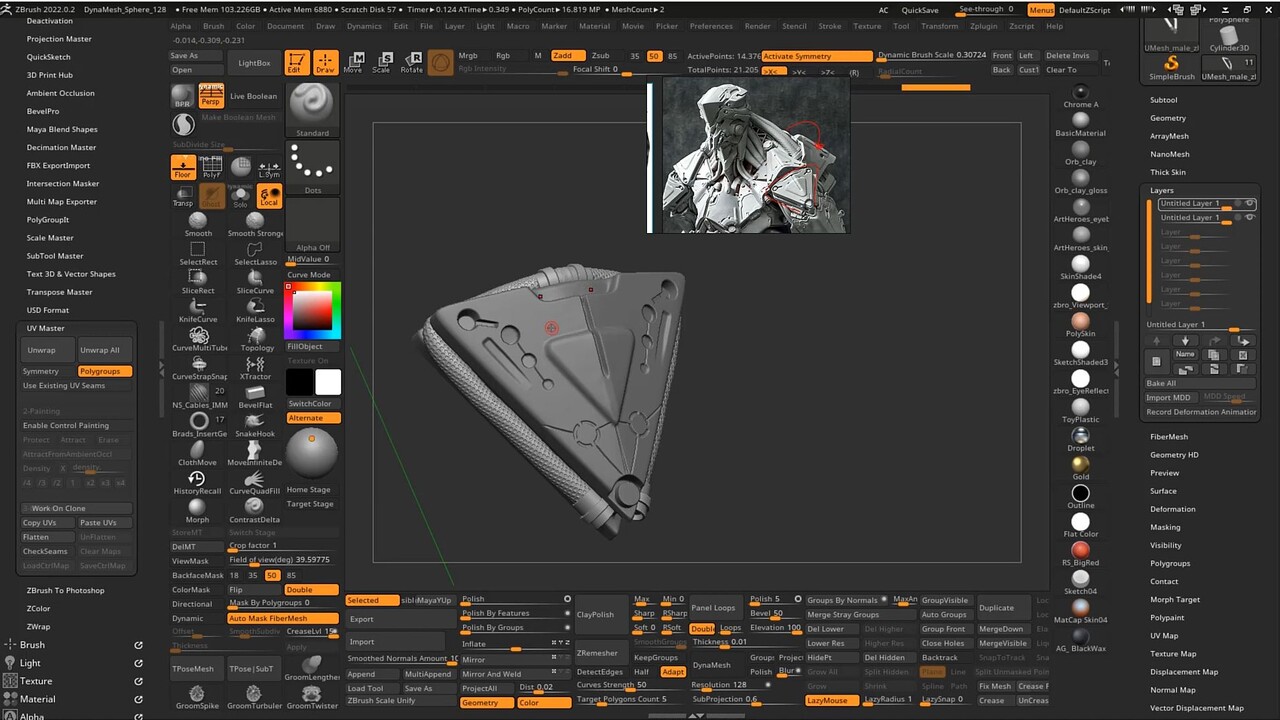
Task: Pick a color in the color picker square
Action: 312,312
